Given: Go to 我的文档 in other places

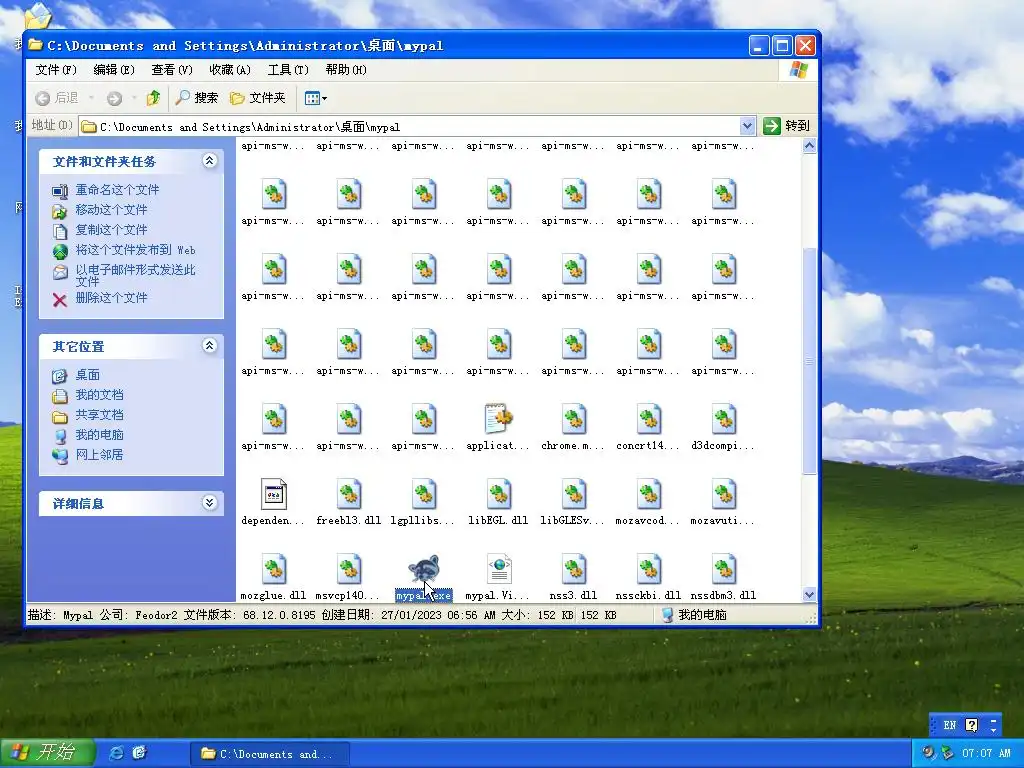Looking at the screenshot, I should [x=99, y=395].
